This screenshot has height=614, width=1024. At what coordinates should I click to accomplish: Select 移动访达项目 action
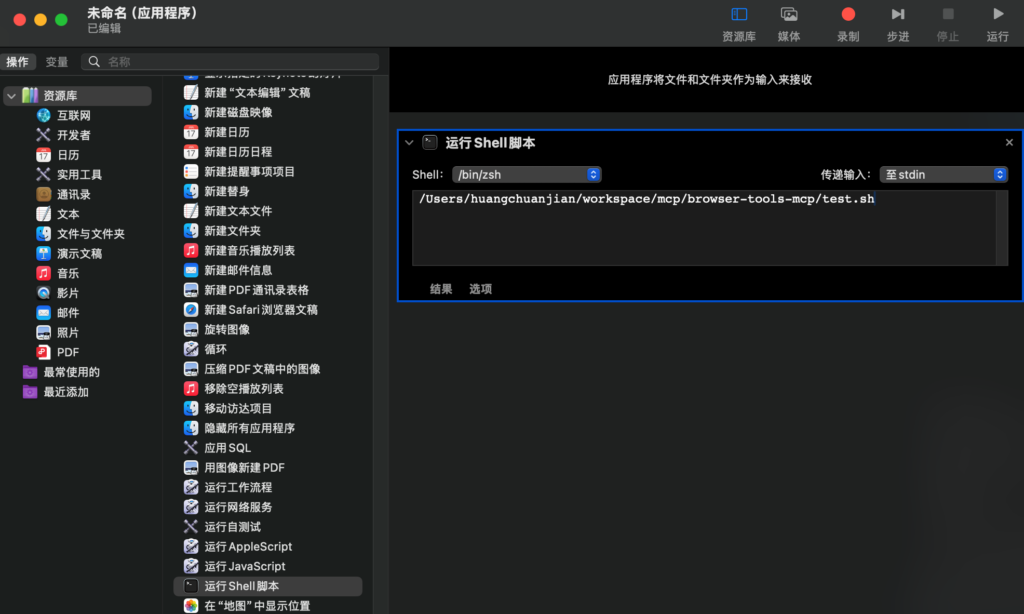(x=238, y=408)
